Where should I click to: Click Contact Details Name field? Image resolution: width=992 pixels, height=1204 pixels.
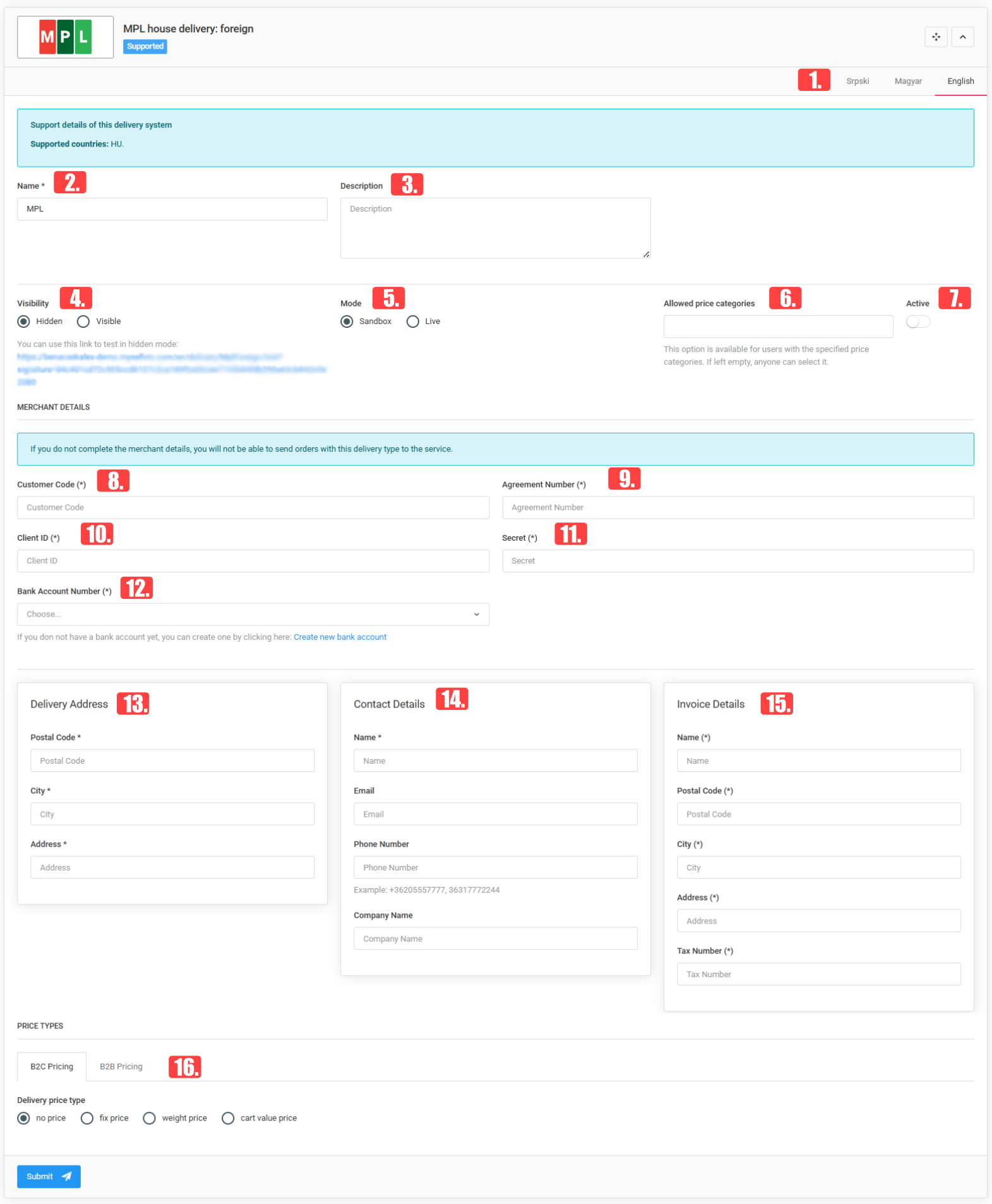point(496,761)
